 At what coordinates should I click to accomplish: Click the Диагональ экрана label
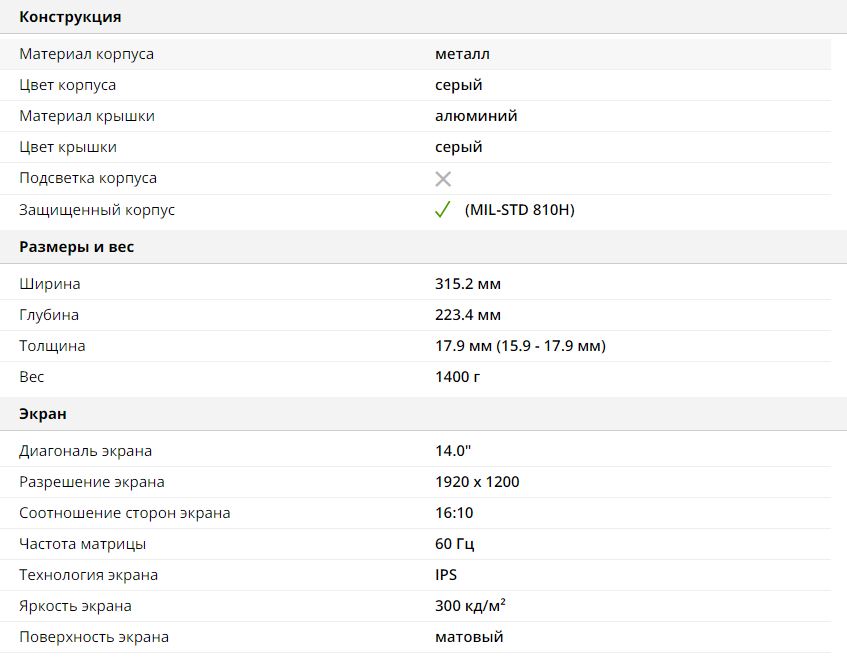86,451
